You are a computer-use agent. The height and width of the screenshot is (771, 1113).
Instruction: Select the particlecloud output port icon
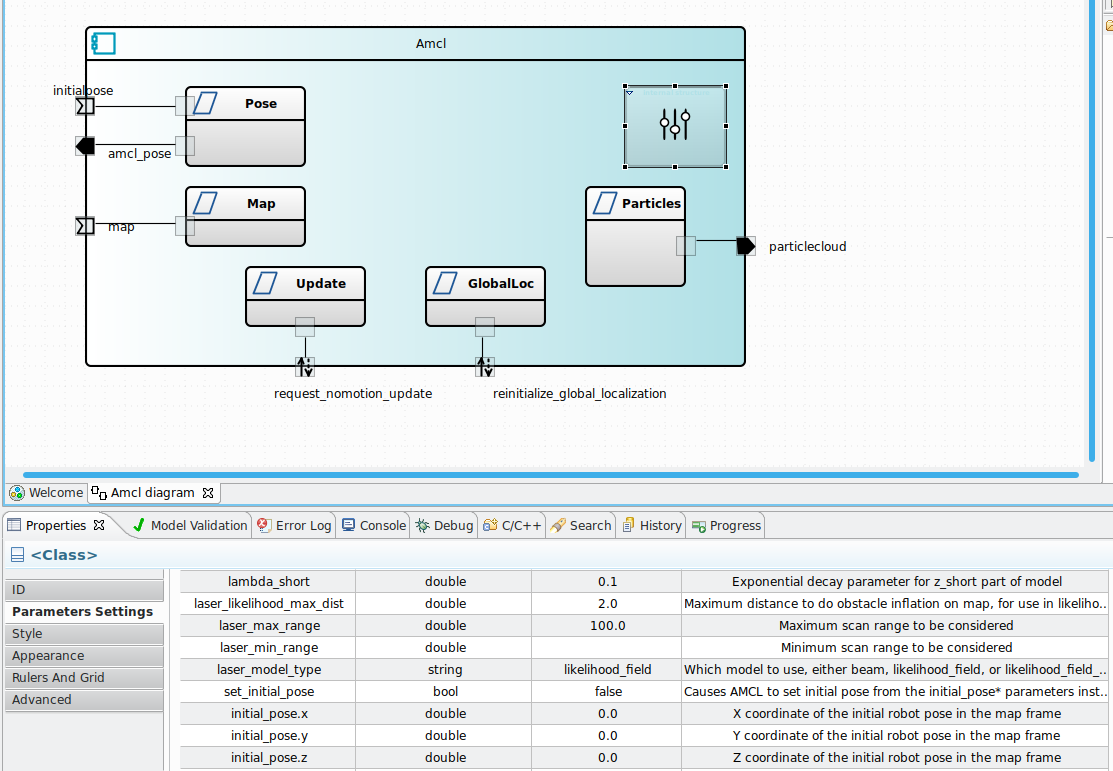pos(745,246)
